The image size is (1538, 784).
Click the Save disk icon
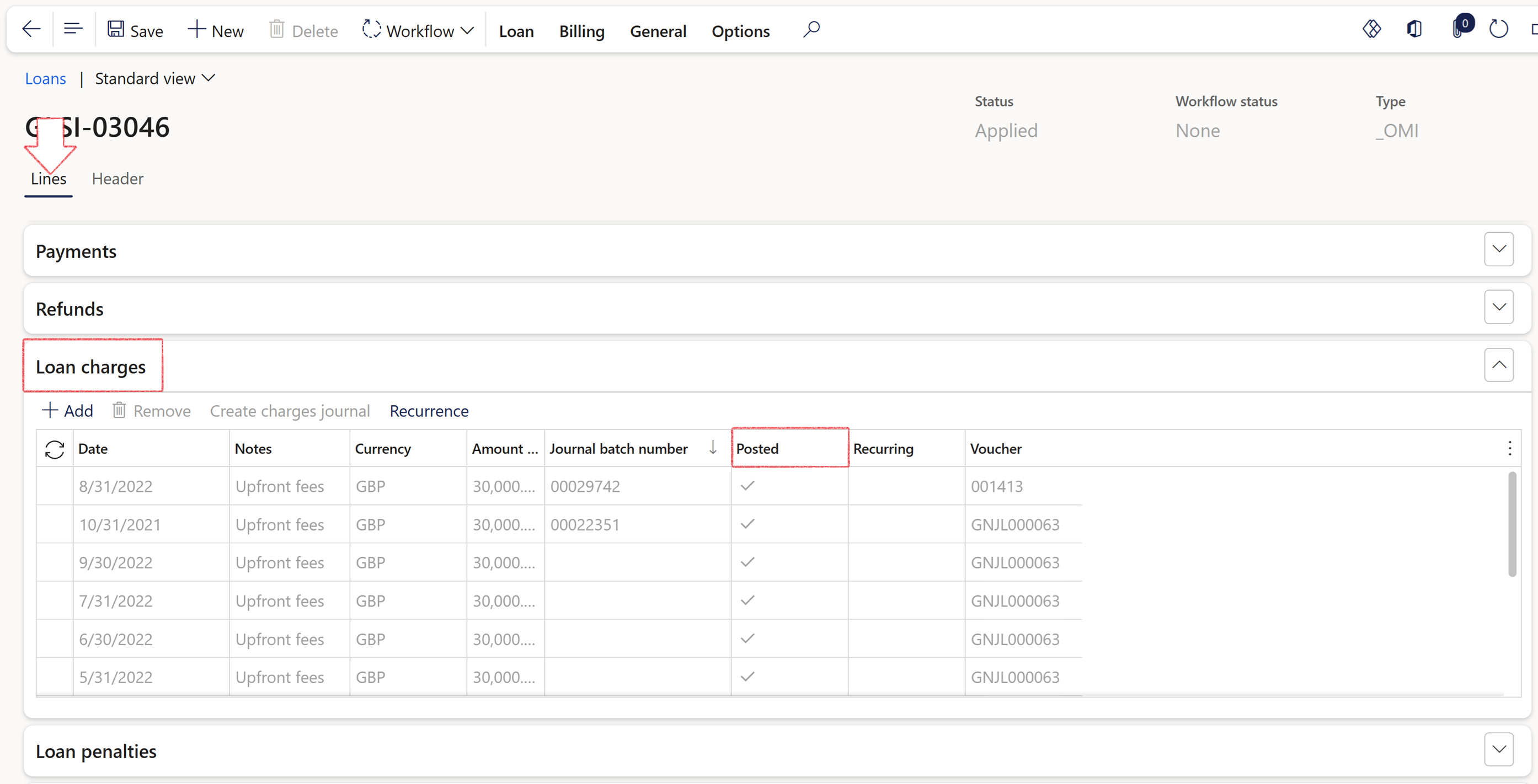click(115, 29)
